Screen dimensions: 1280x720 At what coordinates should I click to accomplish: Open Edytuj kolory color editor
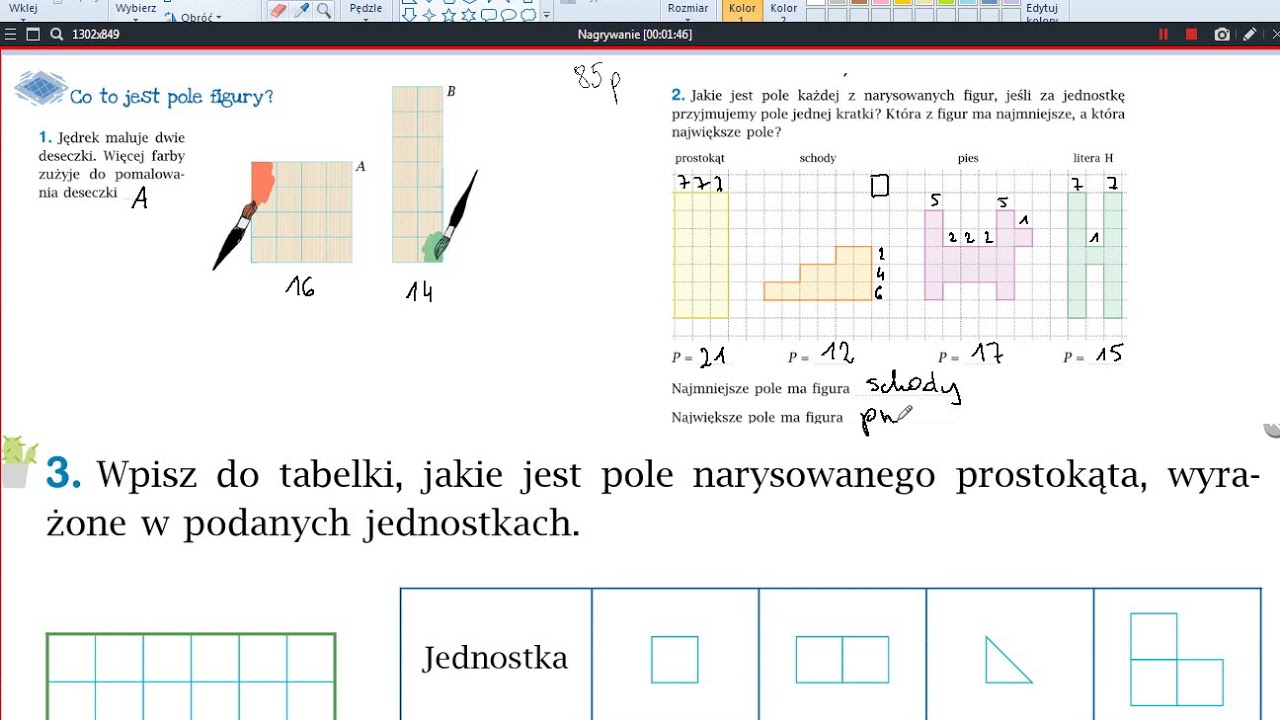point(1042,12)
